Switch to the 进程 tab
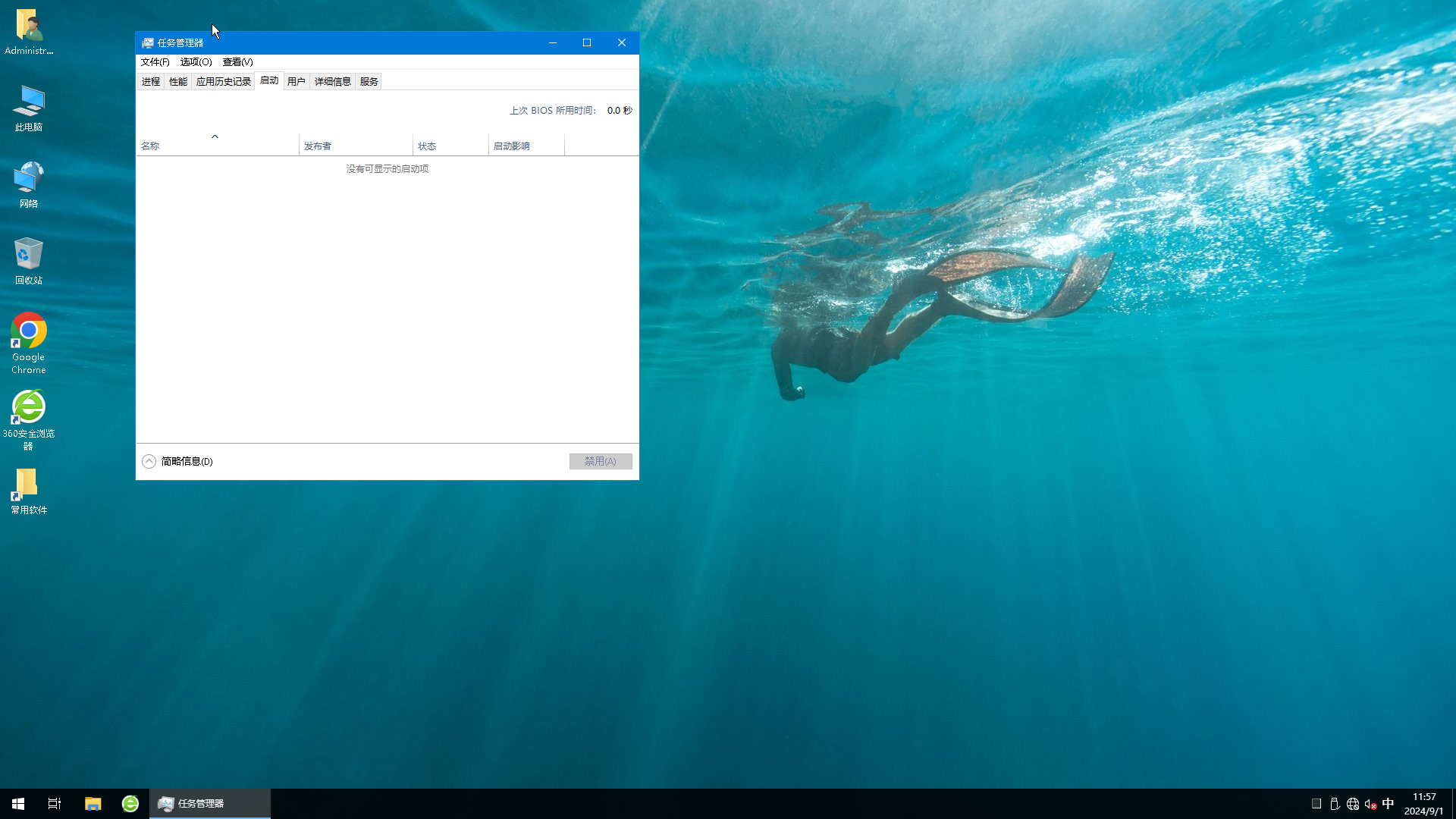The height and width of the screenshot is (819, 1456). tap(151, 82)
